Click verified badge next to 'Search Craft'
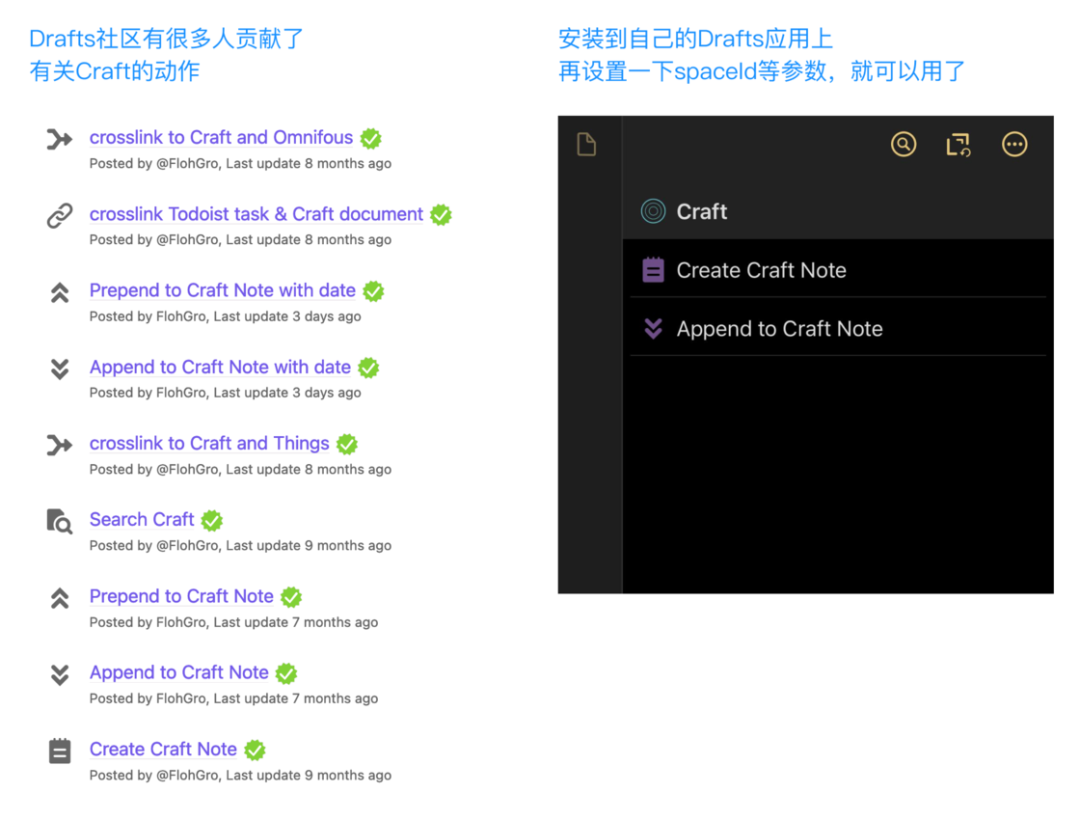The width and height of the screenshot is (1080, 820). coord(212,521)
